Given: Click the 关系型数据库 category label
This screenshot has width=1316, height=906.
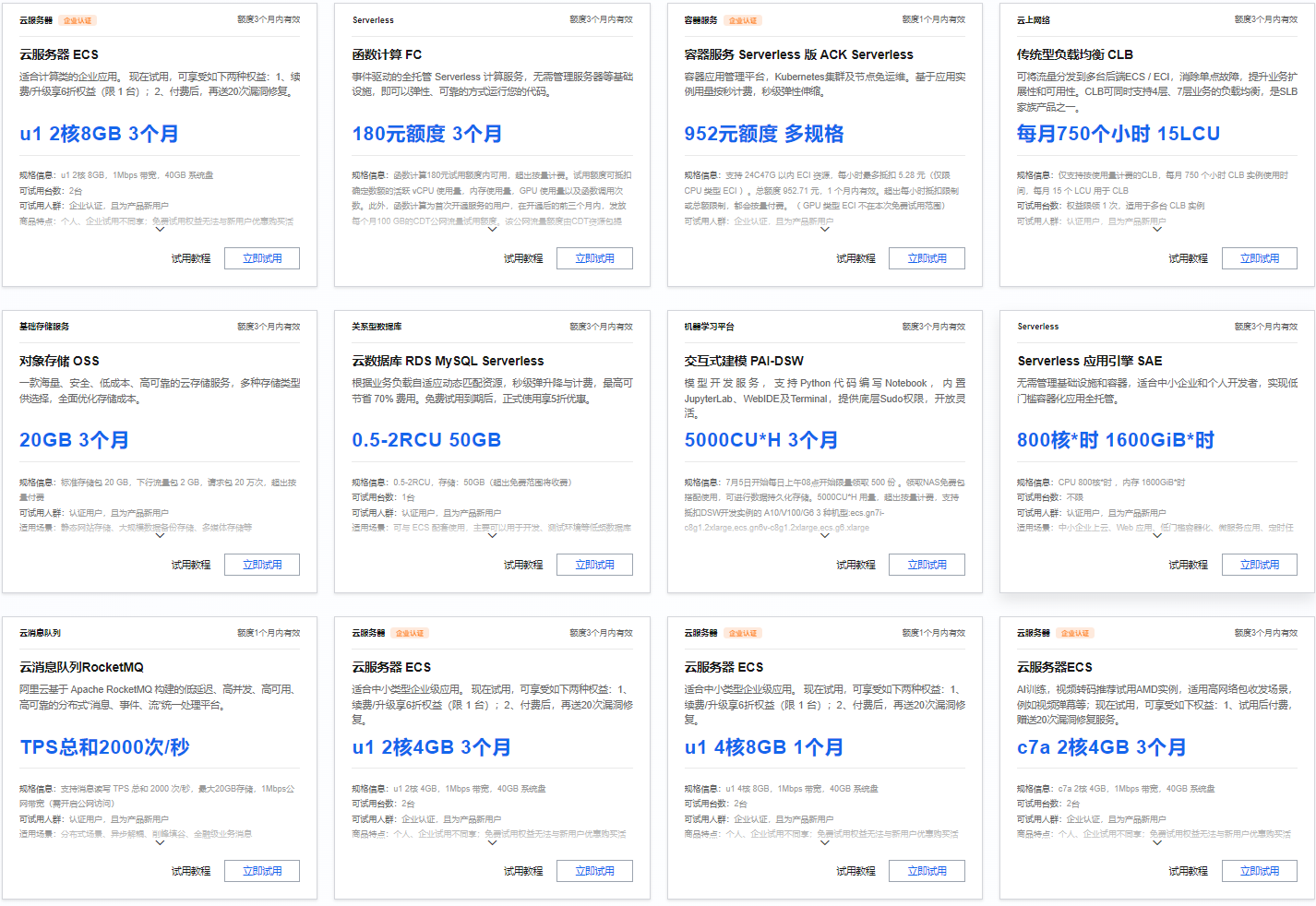Looking at the screenshot, I should [x=377, y=327].
